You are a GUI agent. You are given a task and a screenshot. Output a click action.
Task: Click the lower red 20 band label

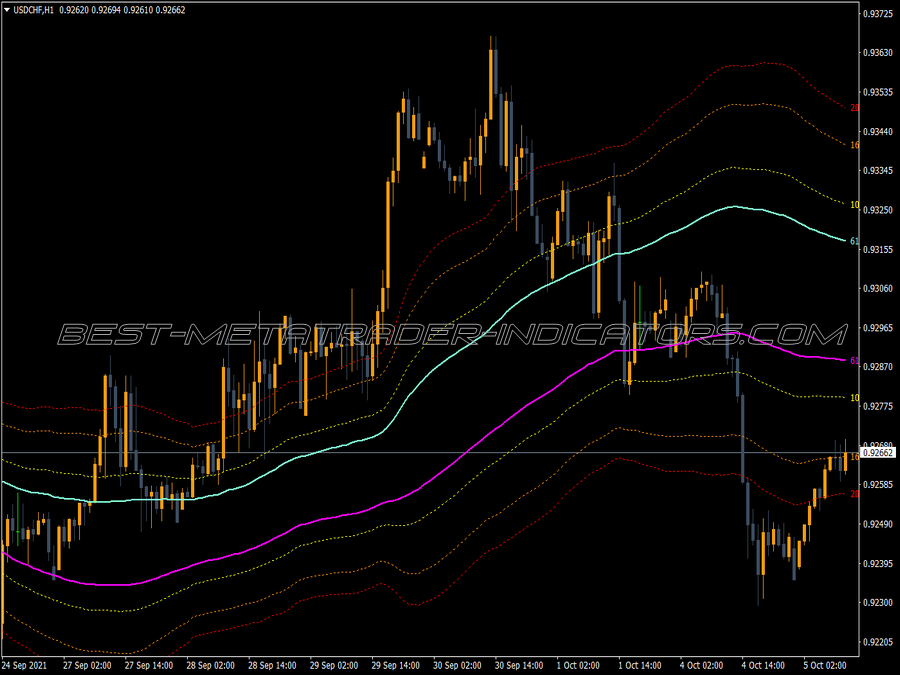(854, 494)
